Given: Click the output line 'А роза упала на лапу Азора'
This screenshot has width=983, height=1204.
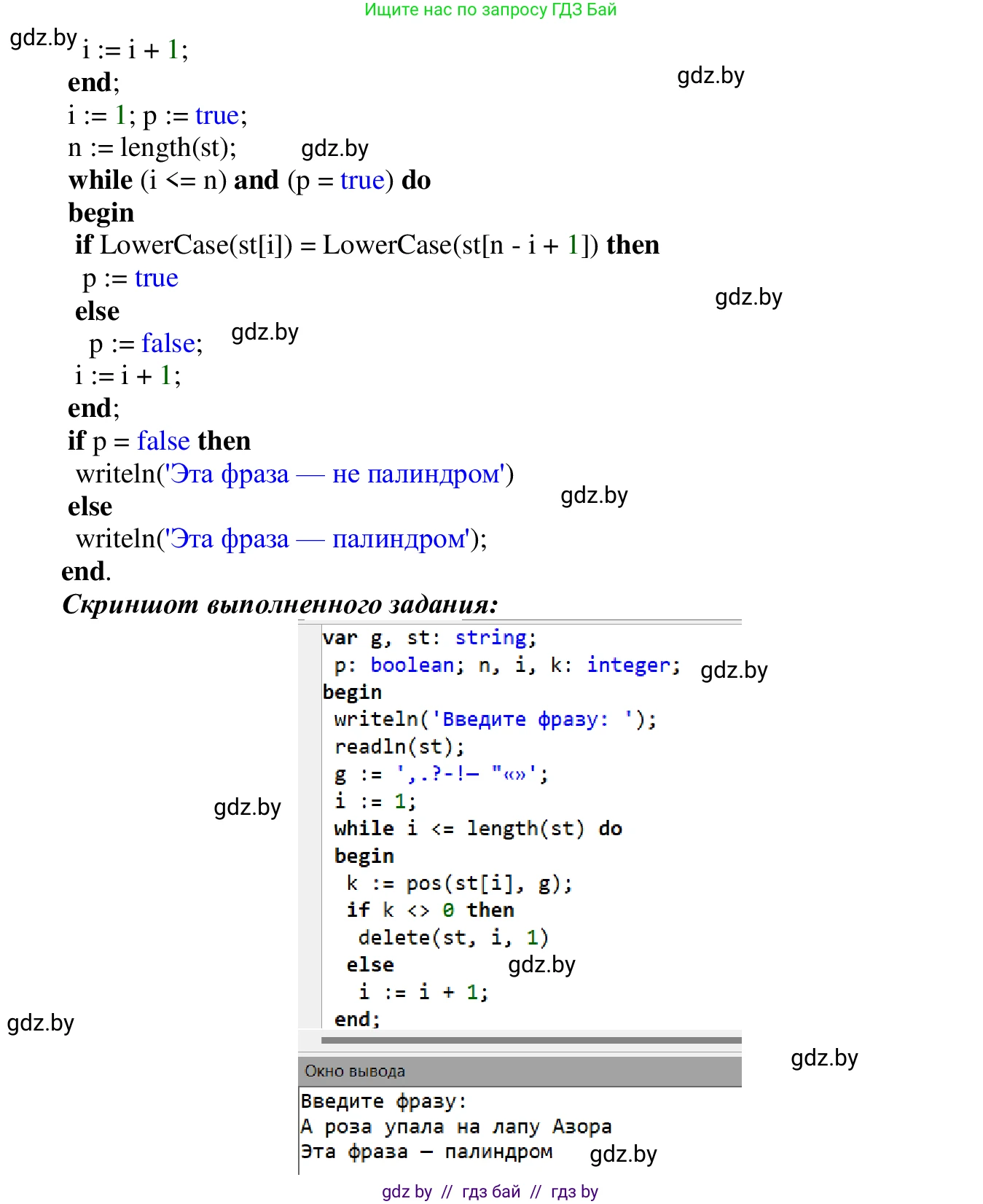Looking at the screenshot, I should coord(455,1127).
